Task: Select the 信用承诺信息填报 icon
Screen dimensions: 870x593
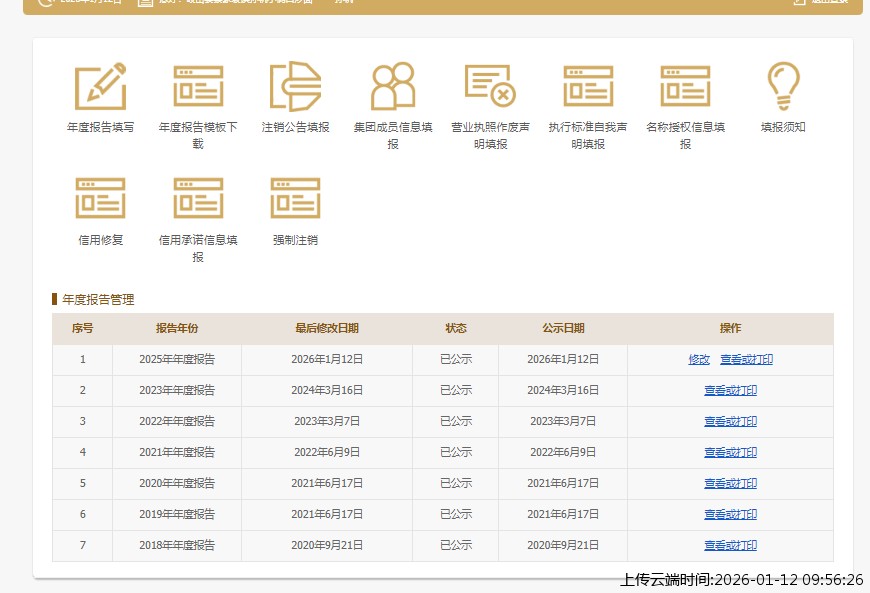Action: 198,199
